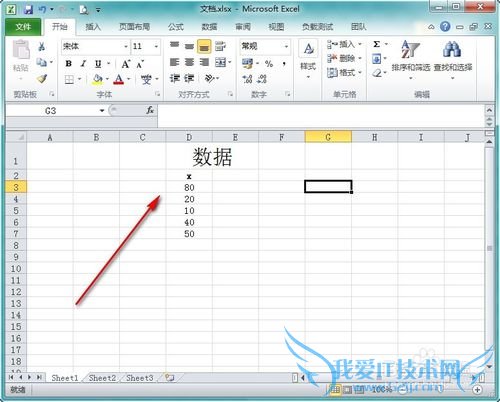The width and height of the screenshot is (500, 402).
Task: Click the Undo arrow icon
Action: (x=42, y=9)
